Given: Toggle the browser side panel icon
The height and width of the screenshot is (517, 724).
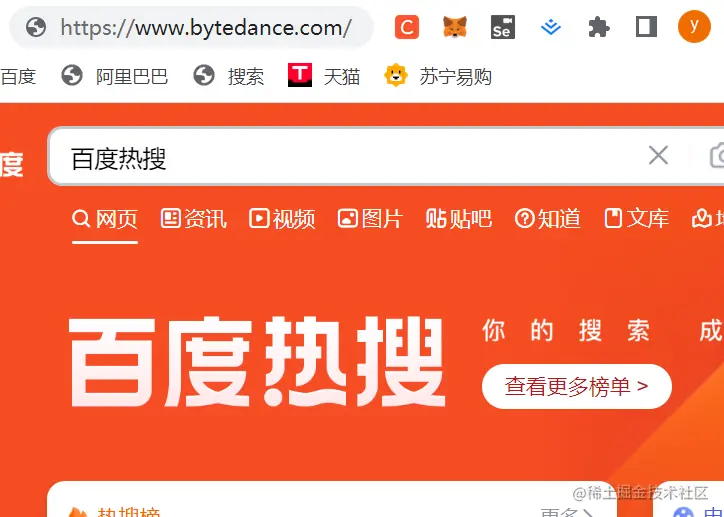Looking at the screenshot, I should coord(646,27).
